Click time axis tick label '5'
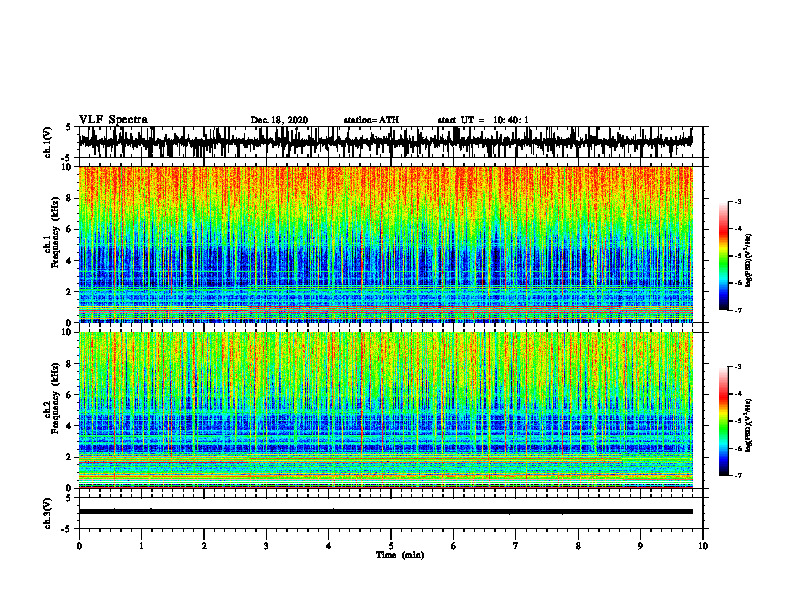Screen dimensions: 792x612 coord(391,546)
